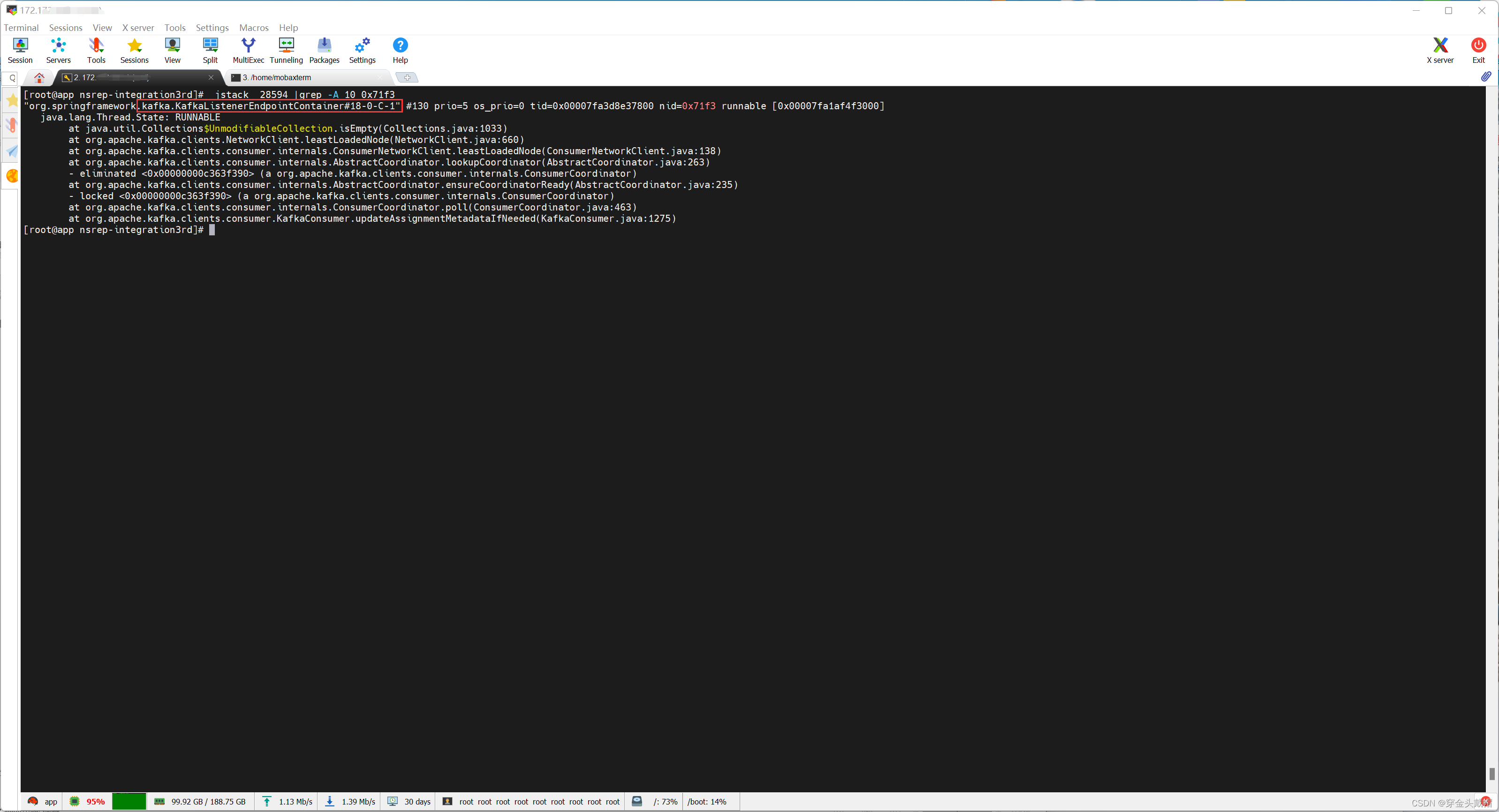Click the Session toolbar icon
1499x812 pixels.
pyautogui.click(x=20, y=50)
